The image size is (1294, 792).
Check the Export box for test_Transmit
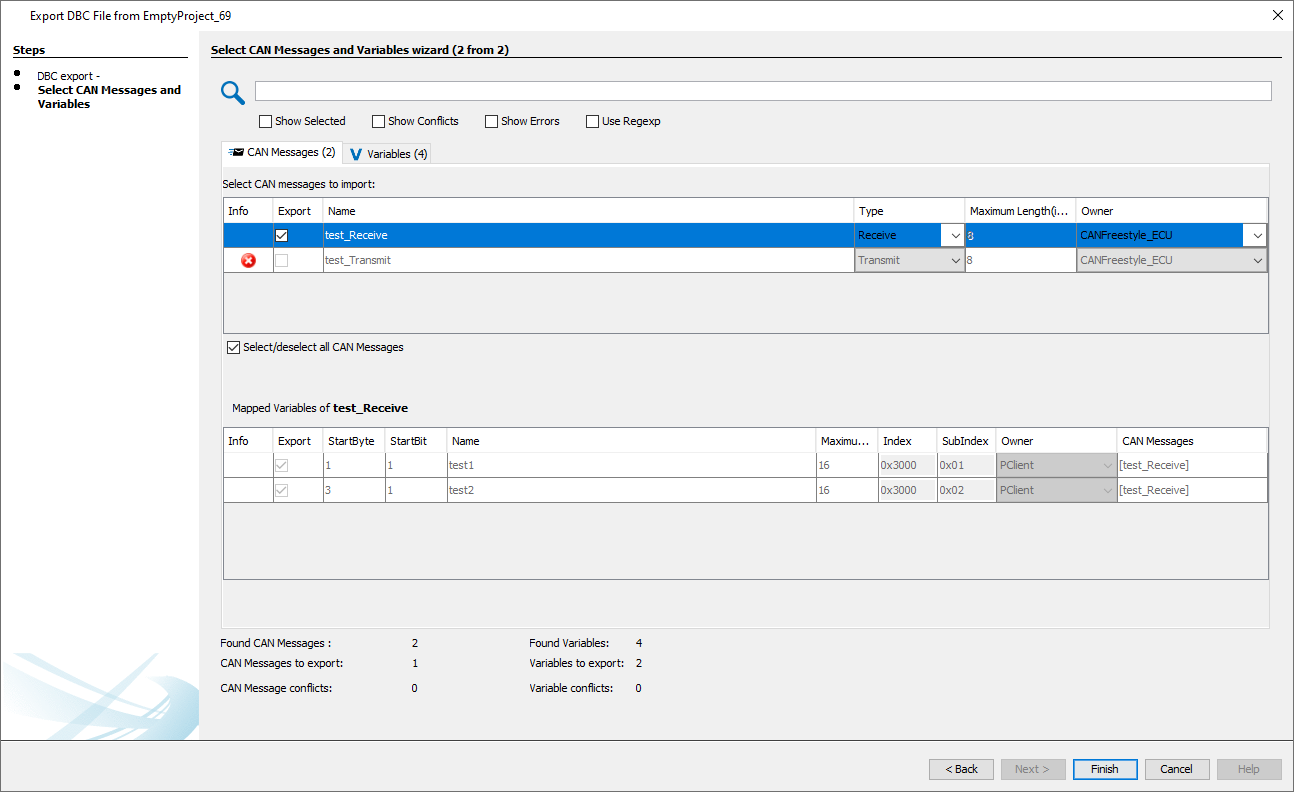[282, 259]
